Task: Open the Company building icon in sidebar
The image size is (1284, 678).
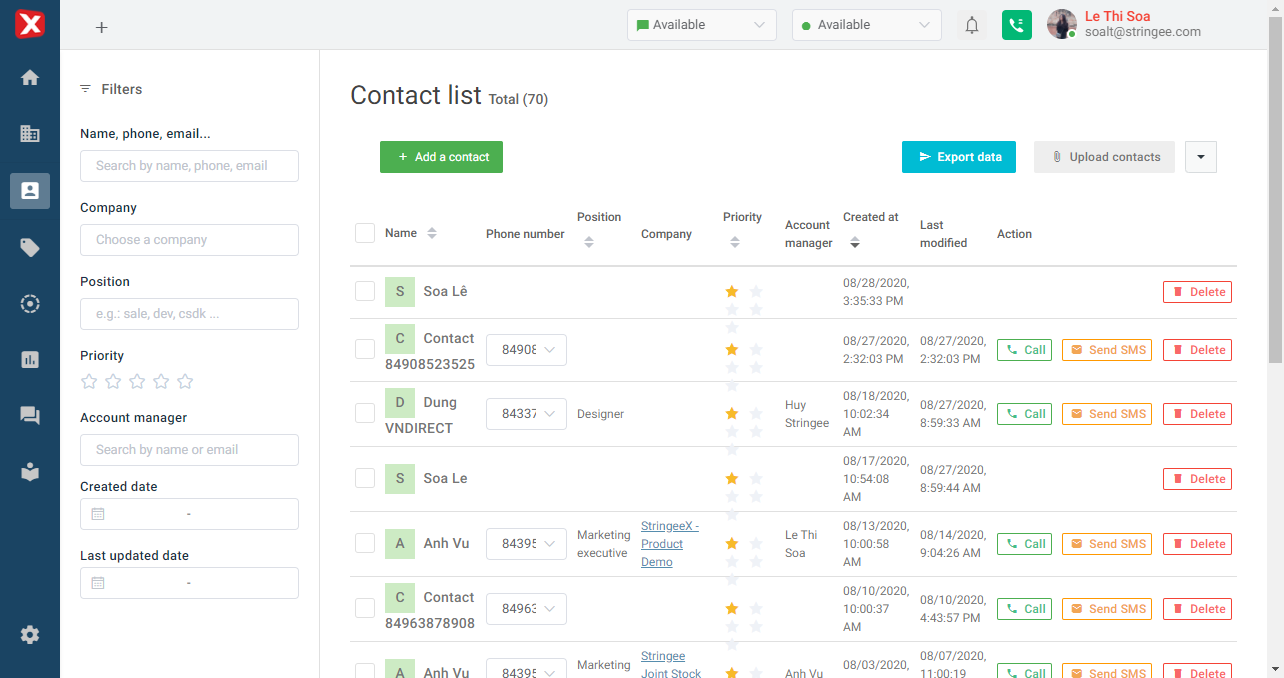Action: pyautogui.click(x=30, y=133)
